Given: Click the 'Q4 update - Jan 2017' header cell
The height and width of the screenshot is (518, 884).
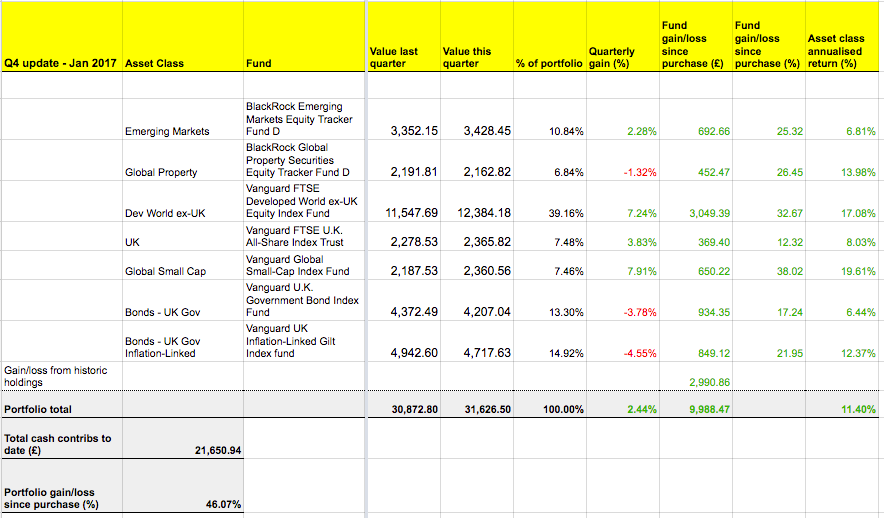Looking at the screenshot, I should point(61,63).
